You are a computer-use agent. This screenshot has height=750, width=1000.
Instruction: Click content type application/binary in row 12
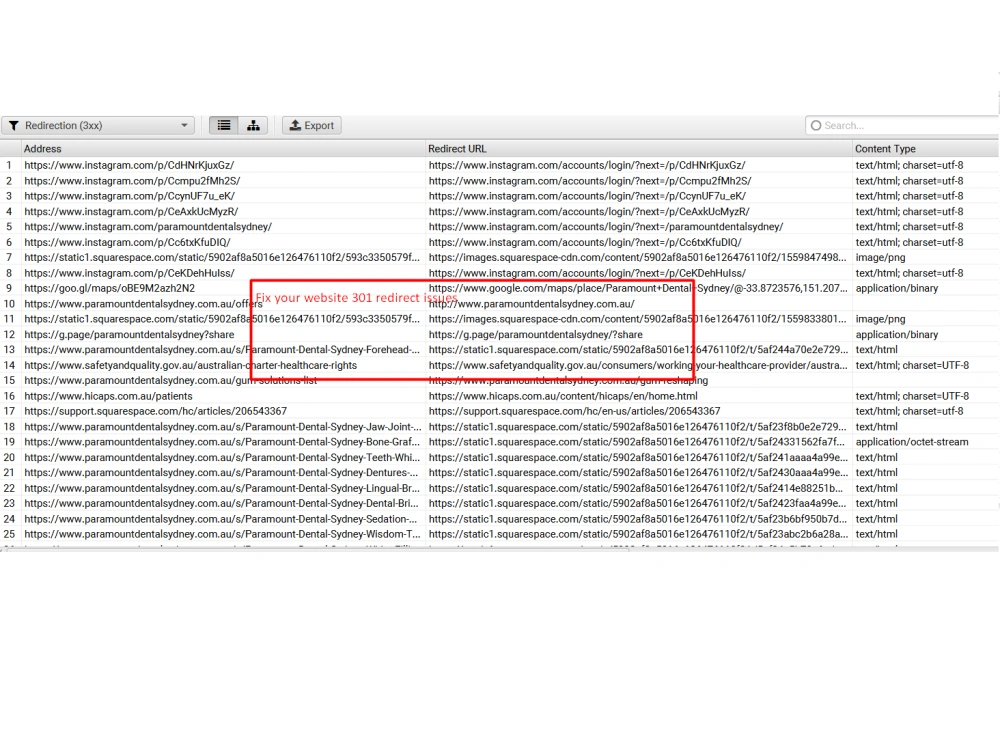(x=897, y=335)
